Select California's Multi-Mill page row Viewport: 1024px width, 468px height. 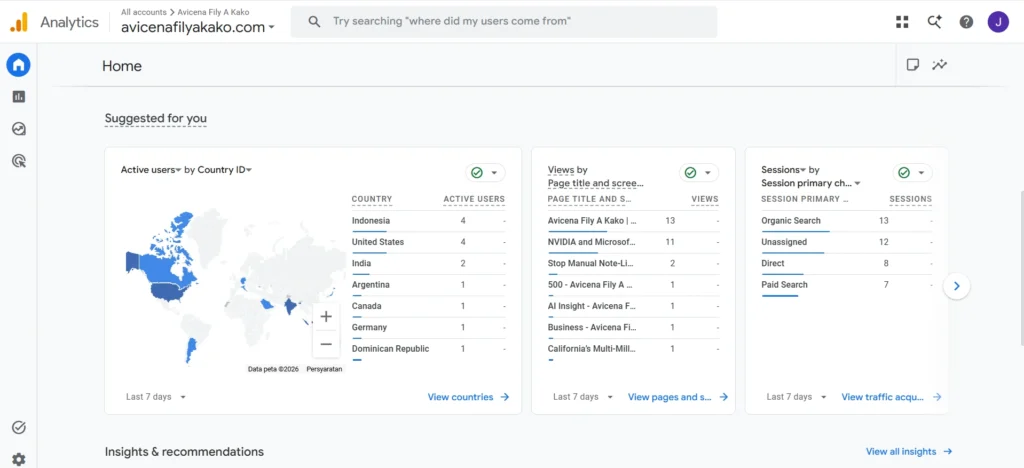point(633,349)
